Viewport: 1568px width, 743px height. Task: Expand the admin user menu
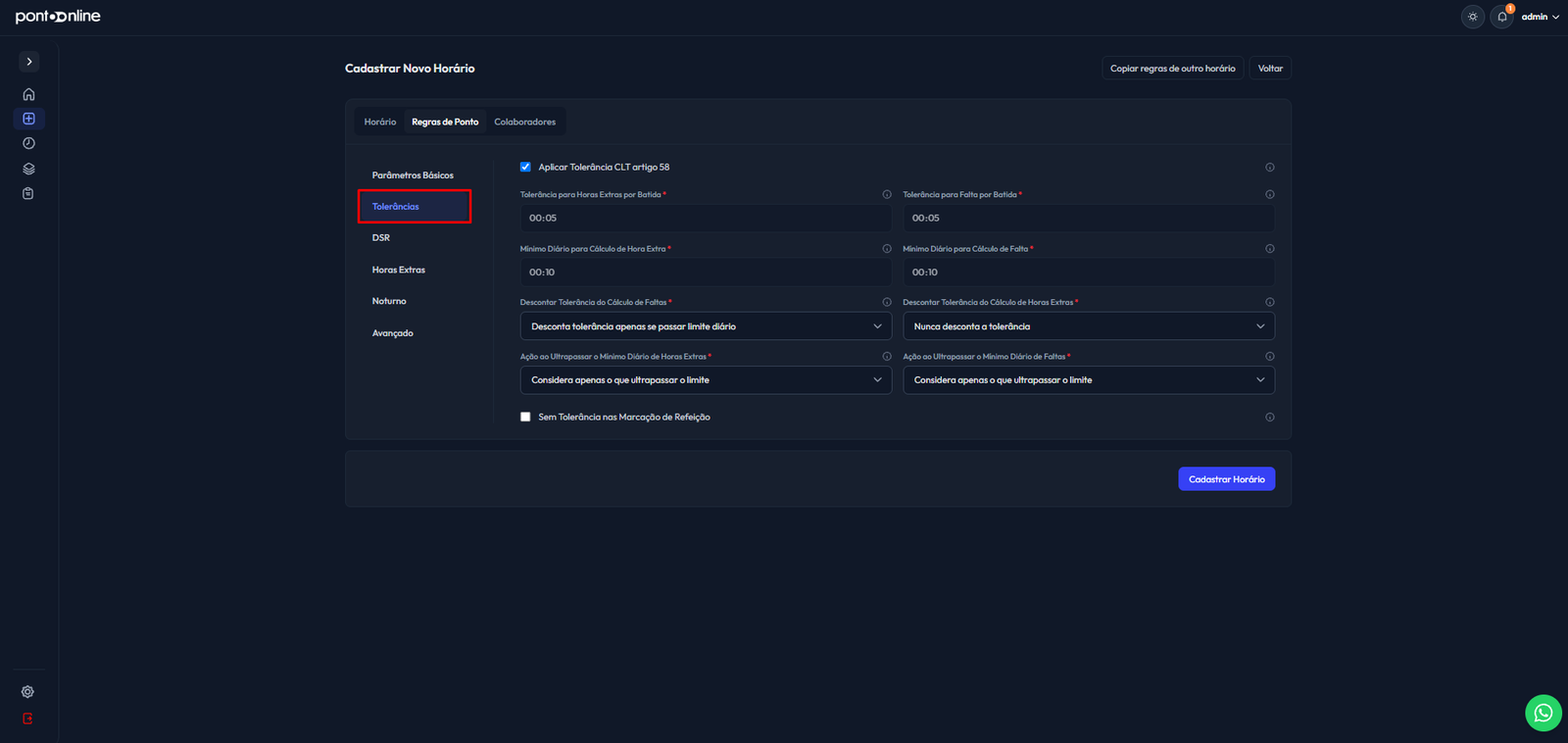(x=1540, y=17)
